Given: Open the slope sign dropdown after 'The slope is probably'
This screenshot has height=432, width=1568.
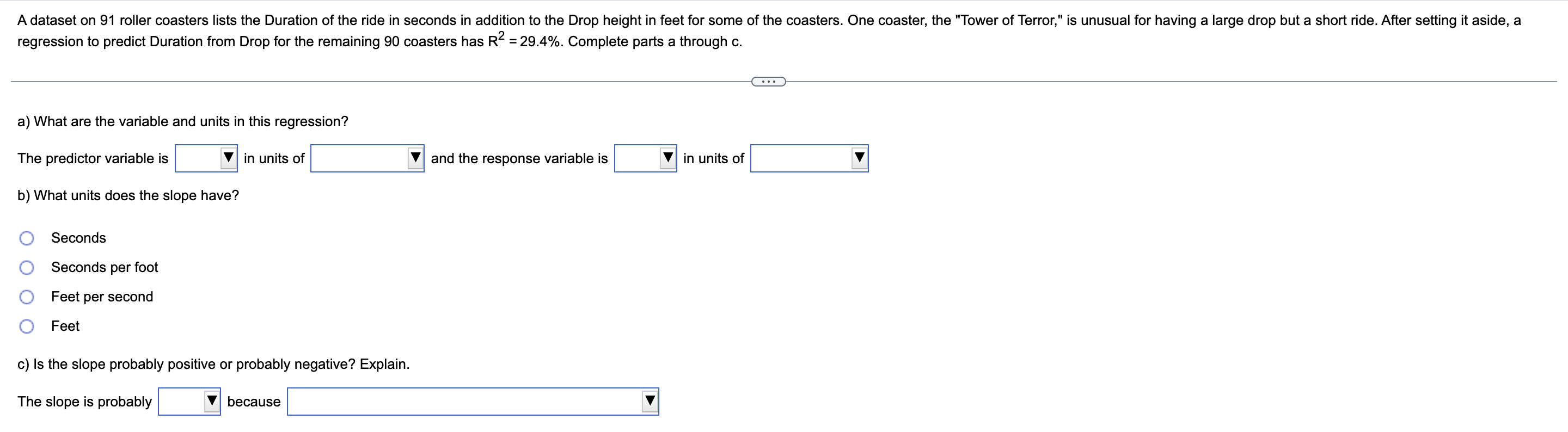Looking at the screenshot, I should point(189,401).
